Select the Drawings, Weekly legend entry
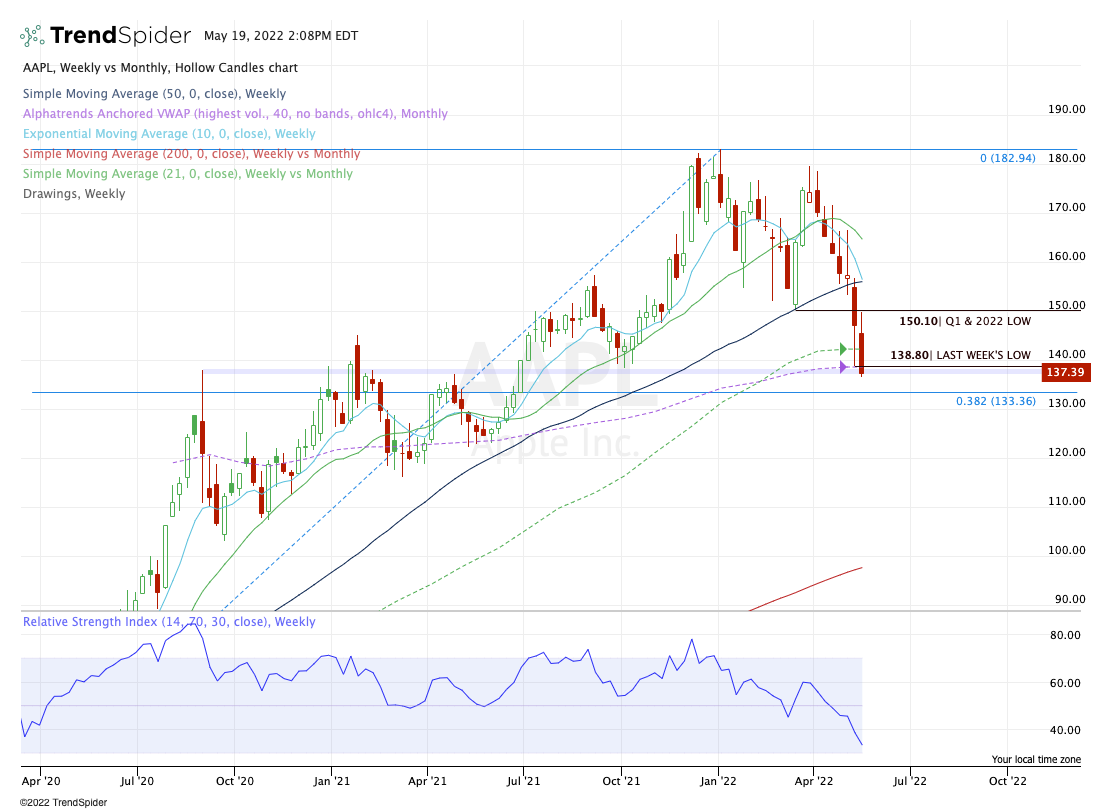The image size is (1111, 812). click(74, 194)
